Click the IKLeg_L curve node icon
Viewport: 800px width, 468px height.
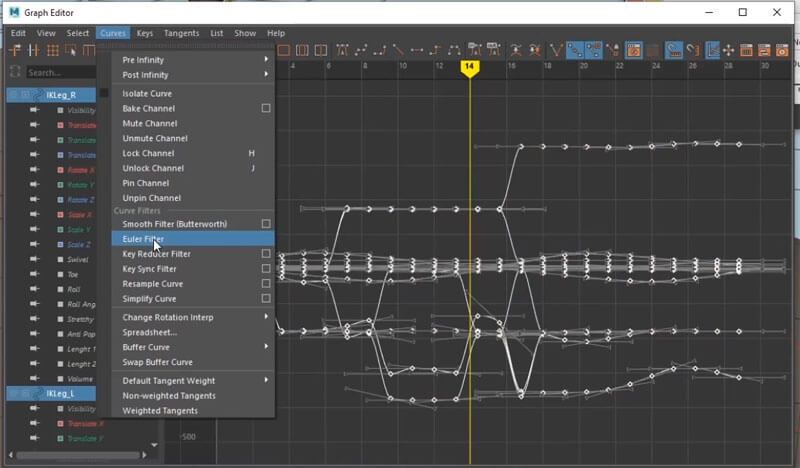(x=36, y=393)
